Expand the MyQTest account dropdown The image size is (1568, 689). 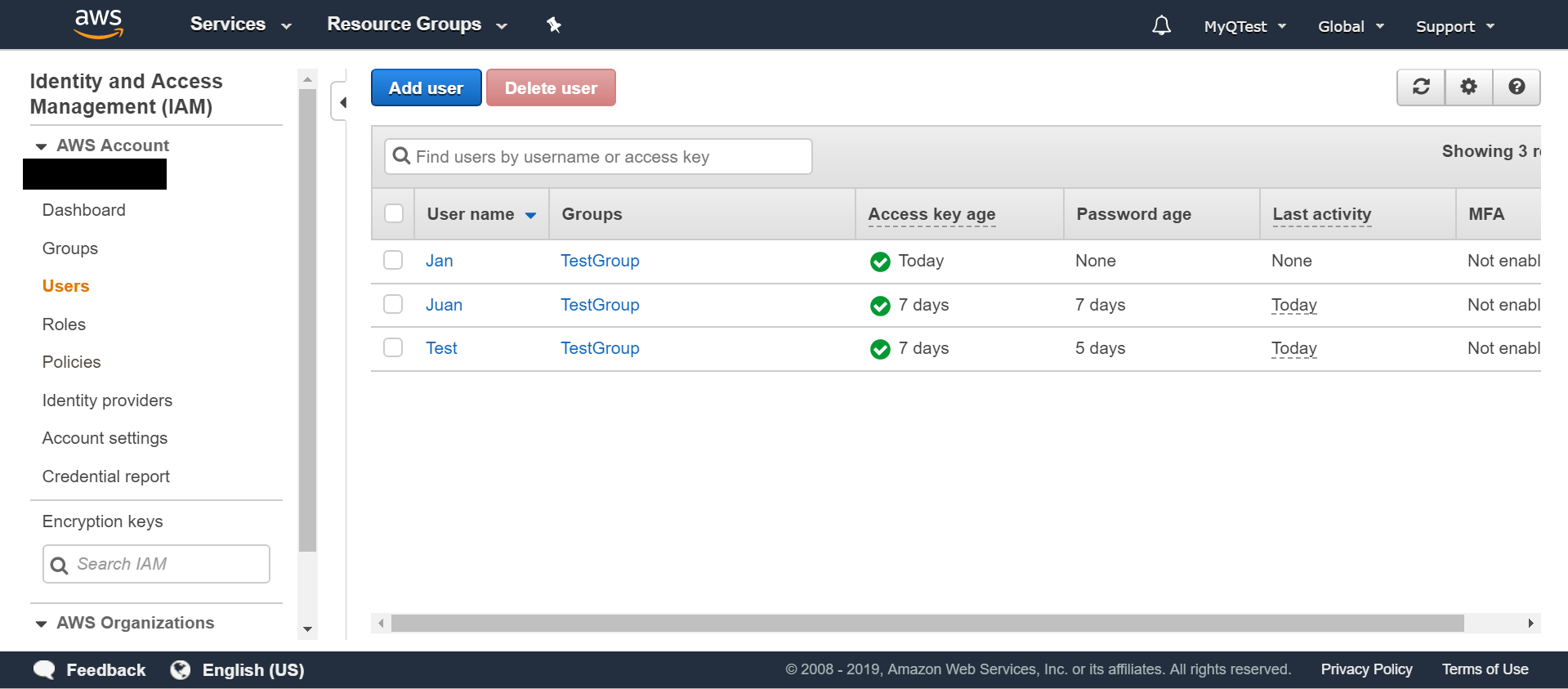[1244, 26]
